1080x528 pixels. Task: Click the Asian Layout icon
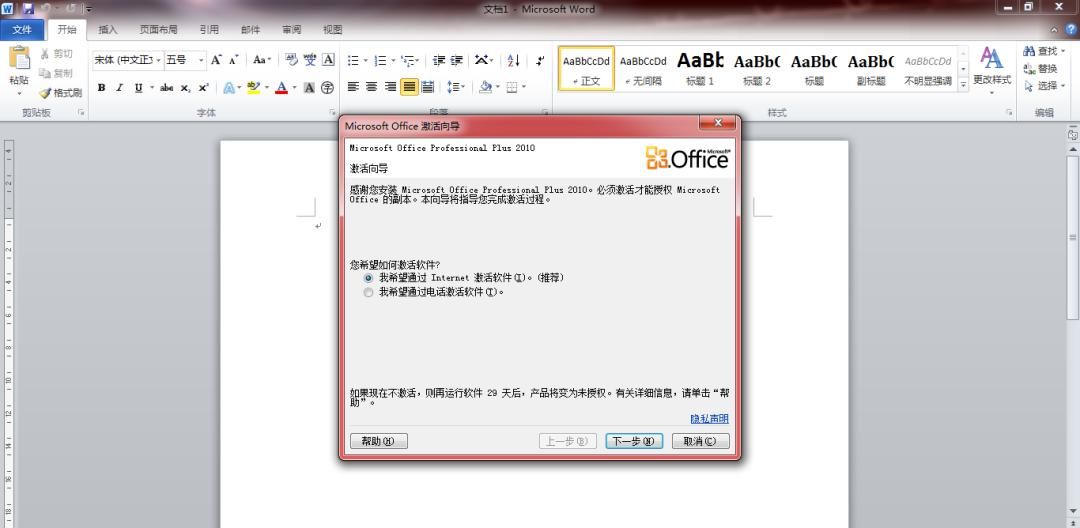(484, 60)
